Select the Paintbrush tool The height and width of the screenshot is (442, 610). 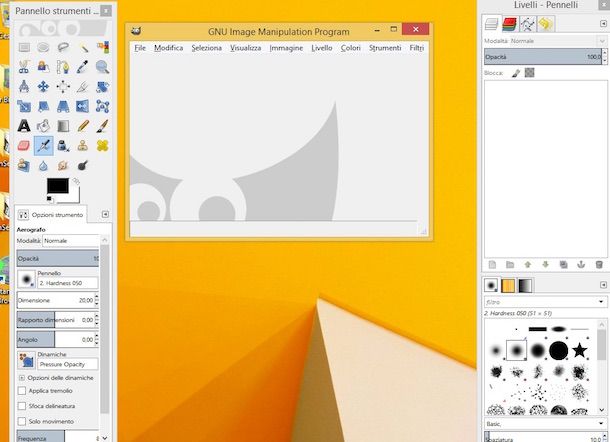(x=103, y=126)
